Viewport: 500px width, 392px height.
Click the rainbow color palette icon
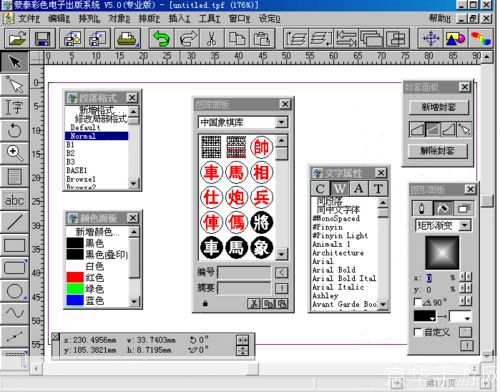point(480,39)
